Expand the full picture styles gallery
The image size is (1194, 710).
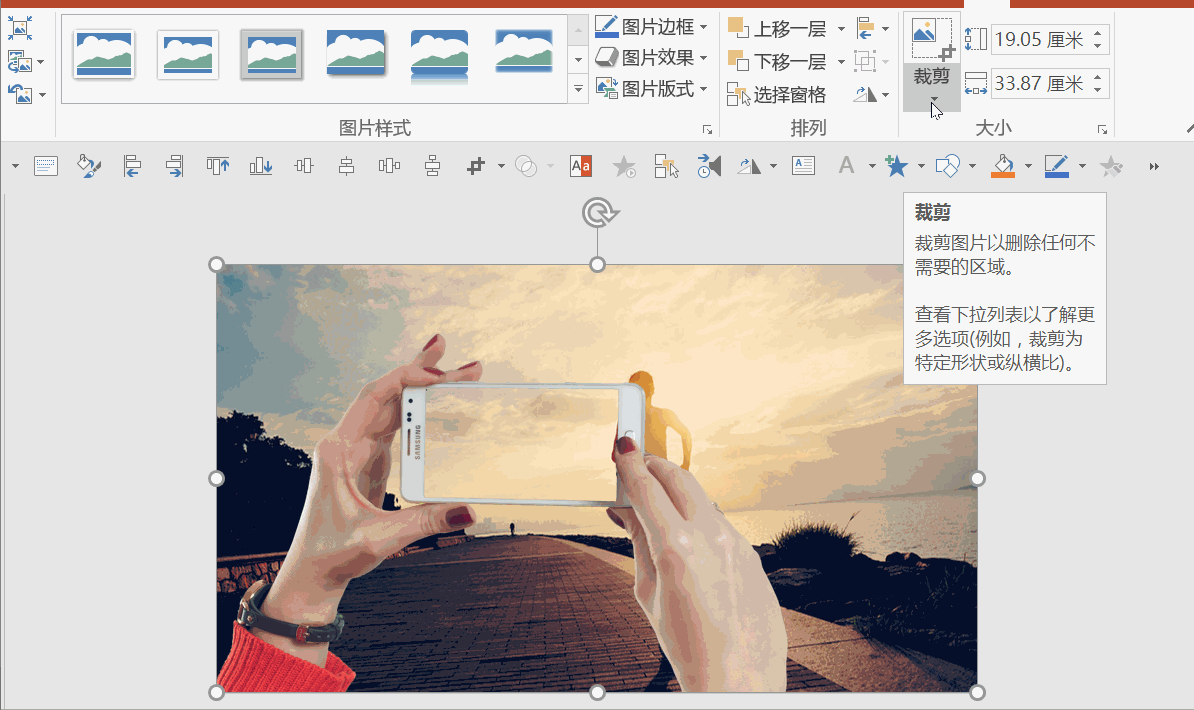coord(578,89)
